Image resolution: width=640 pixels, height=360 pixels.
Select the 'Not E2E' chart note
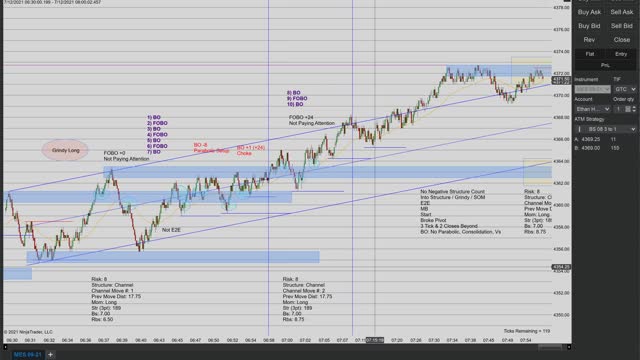(x=171, y=230)
